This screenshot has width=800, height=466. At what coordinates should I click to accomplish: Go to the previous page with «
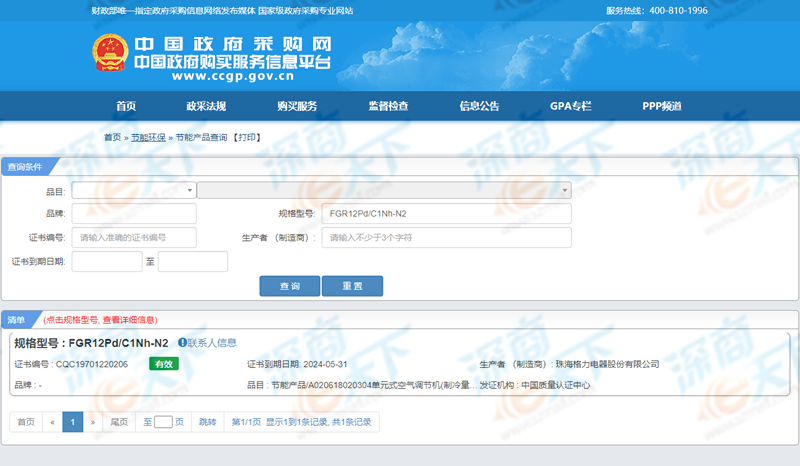pos(53,422)
